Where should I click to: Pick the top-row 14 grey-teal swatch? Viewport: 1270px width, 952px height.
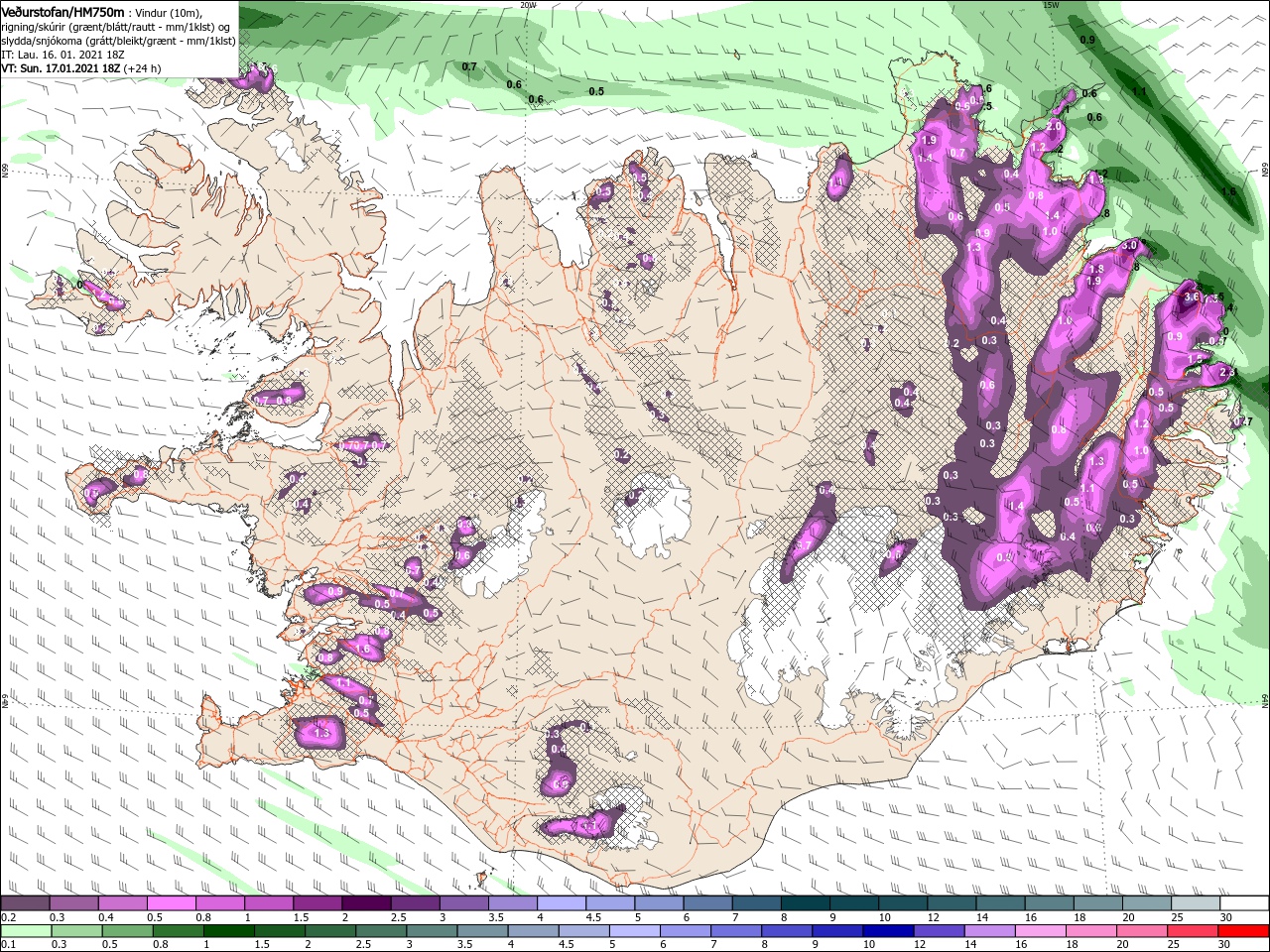1000,903
